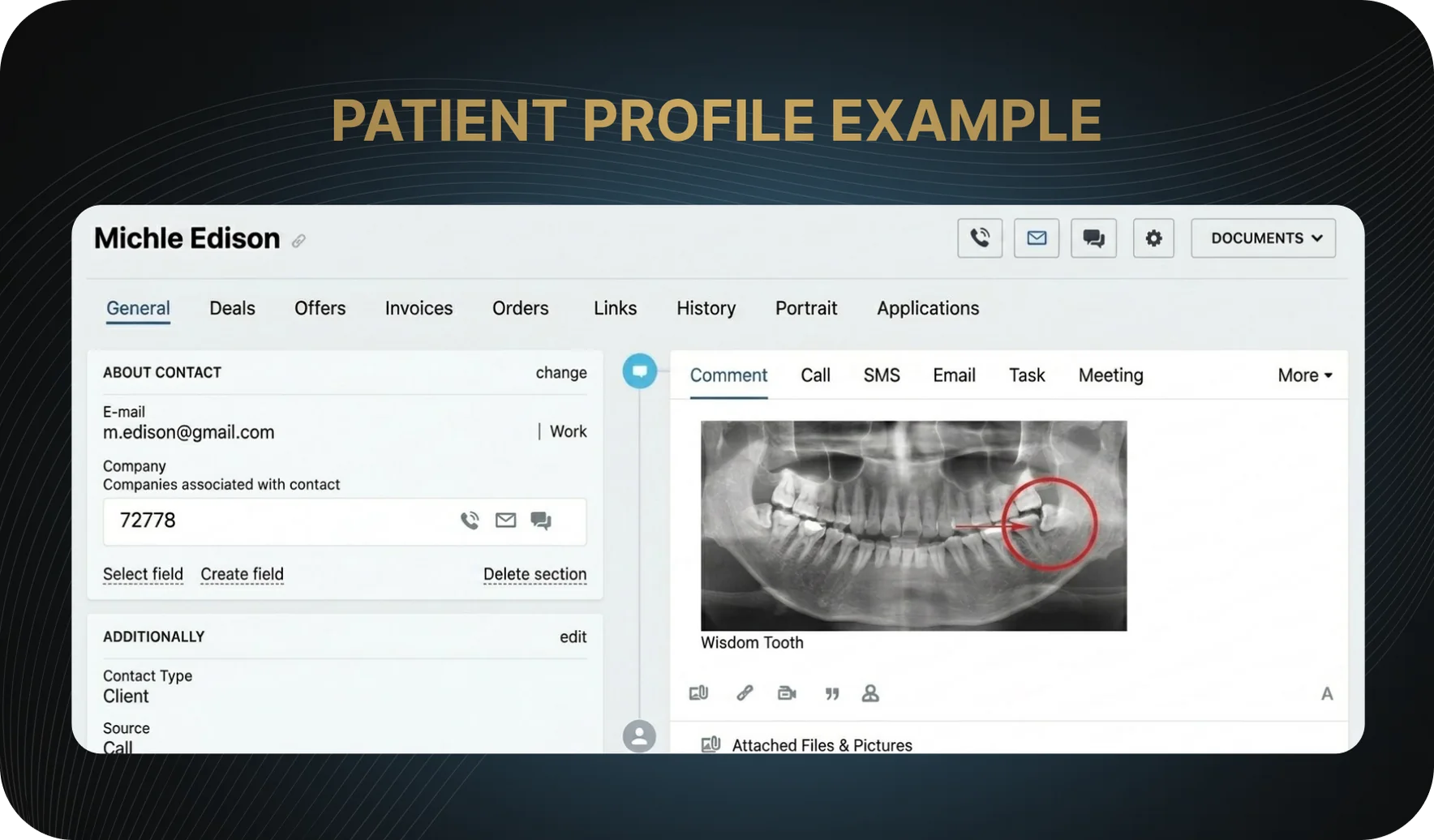Viewport: 1434px width, 840px height.
Task: Attach file icon in comment toolbar
Action: click(698, 693)
